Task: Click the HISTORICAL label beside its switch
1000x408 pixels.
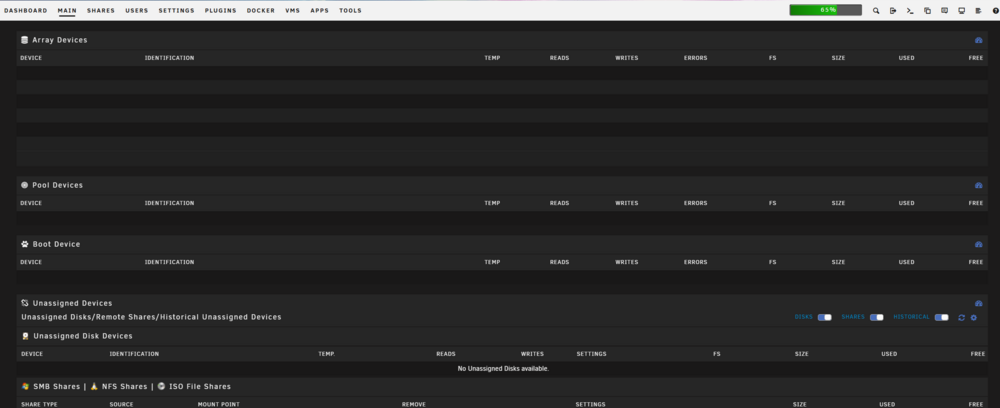Action: click(911, 317)
